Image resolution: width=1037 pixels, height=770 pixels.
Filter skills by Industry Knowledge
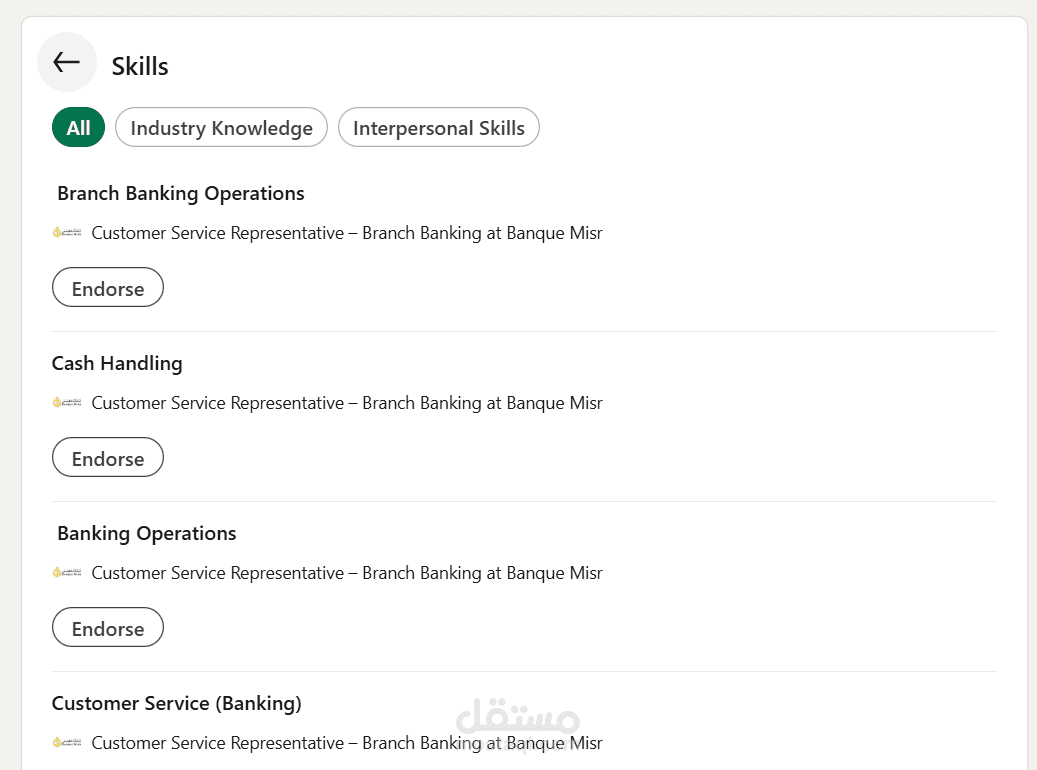(221, 128)
